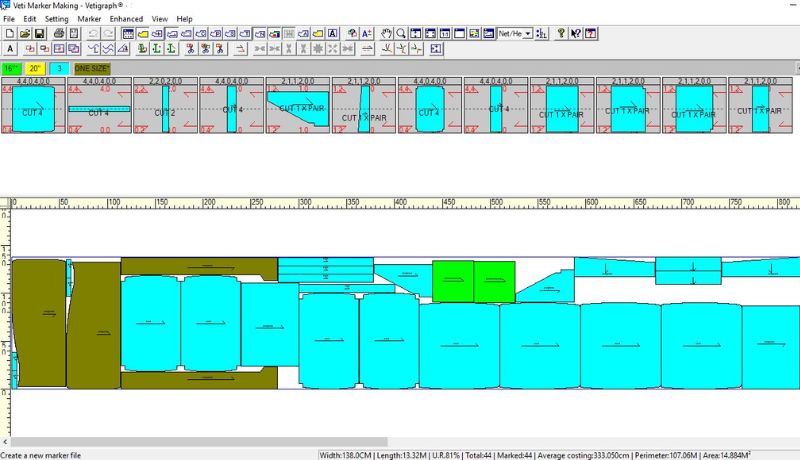Viewport: 800px width, 460px height.
Task: Click the yellow piece icon in top row
Action: (143, 34)
